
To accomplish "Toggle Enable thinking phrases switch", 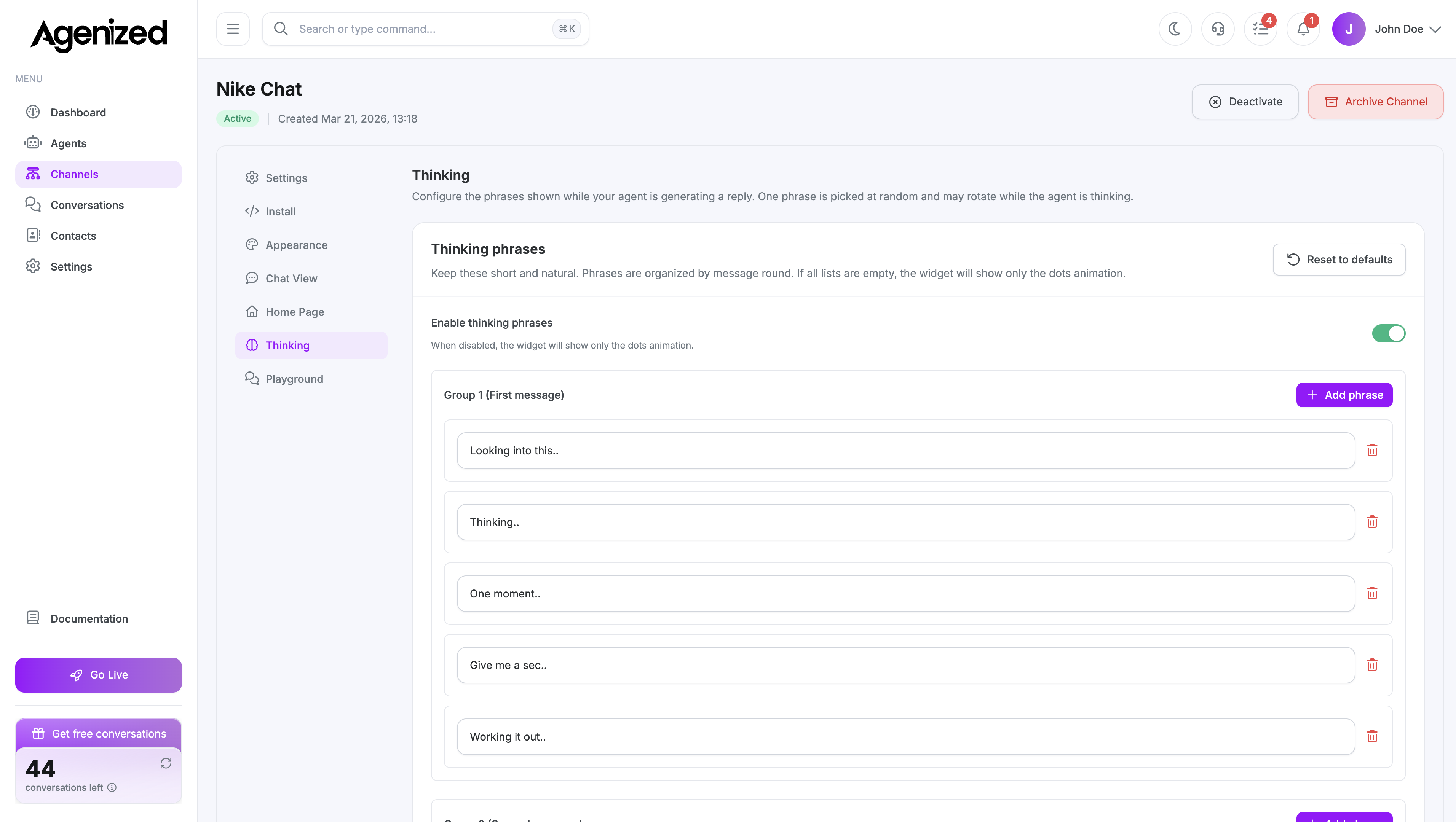I will 1388,333.
